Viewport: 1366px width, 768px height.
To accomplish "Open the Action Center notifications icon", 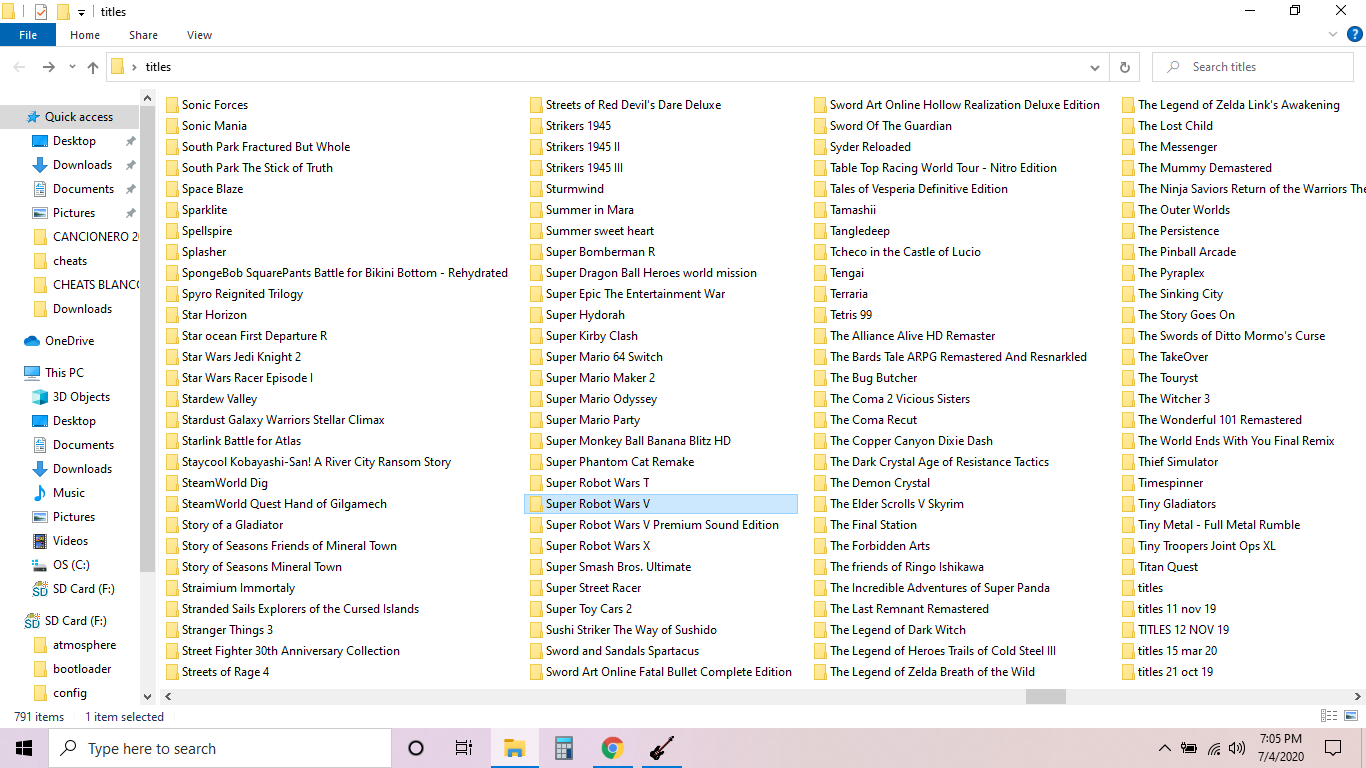I will [1333, 748].
